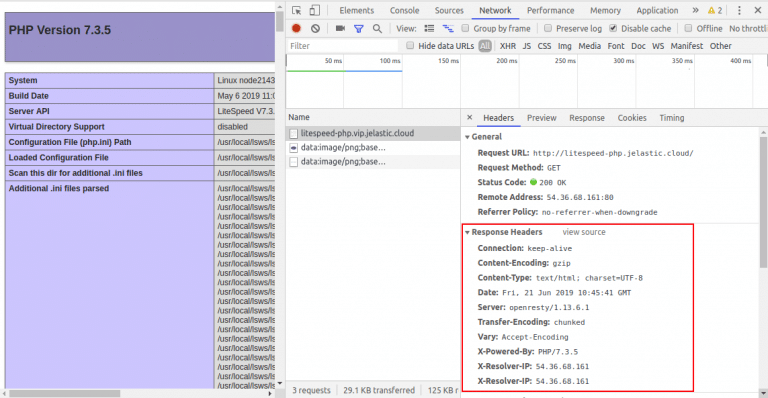The height and width of the screenshot is (398, 768).
Task: Open the Sources tab
Action: [x=449, y=10]
